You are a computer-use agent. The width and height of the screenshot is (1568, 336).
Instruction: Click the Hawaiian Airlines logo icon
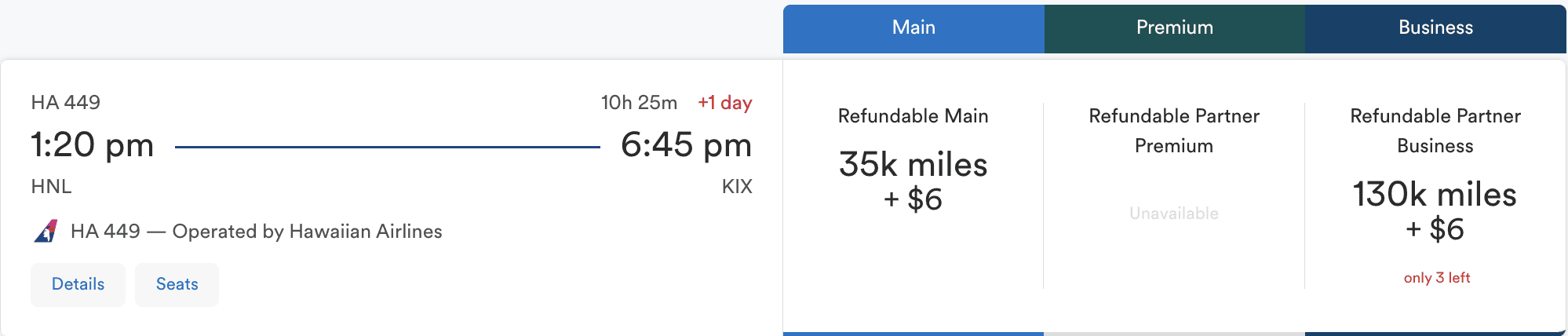pos(46,232)
